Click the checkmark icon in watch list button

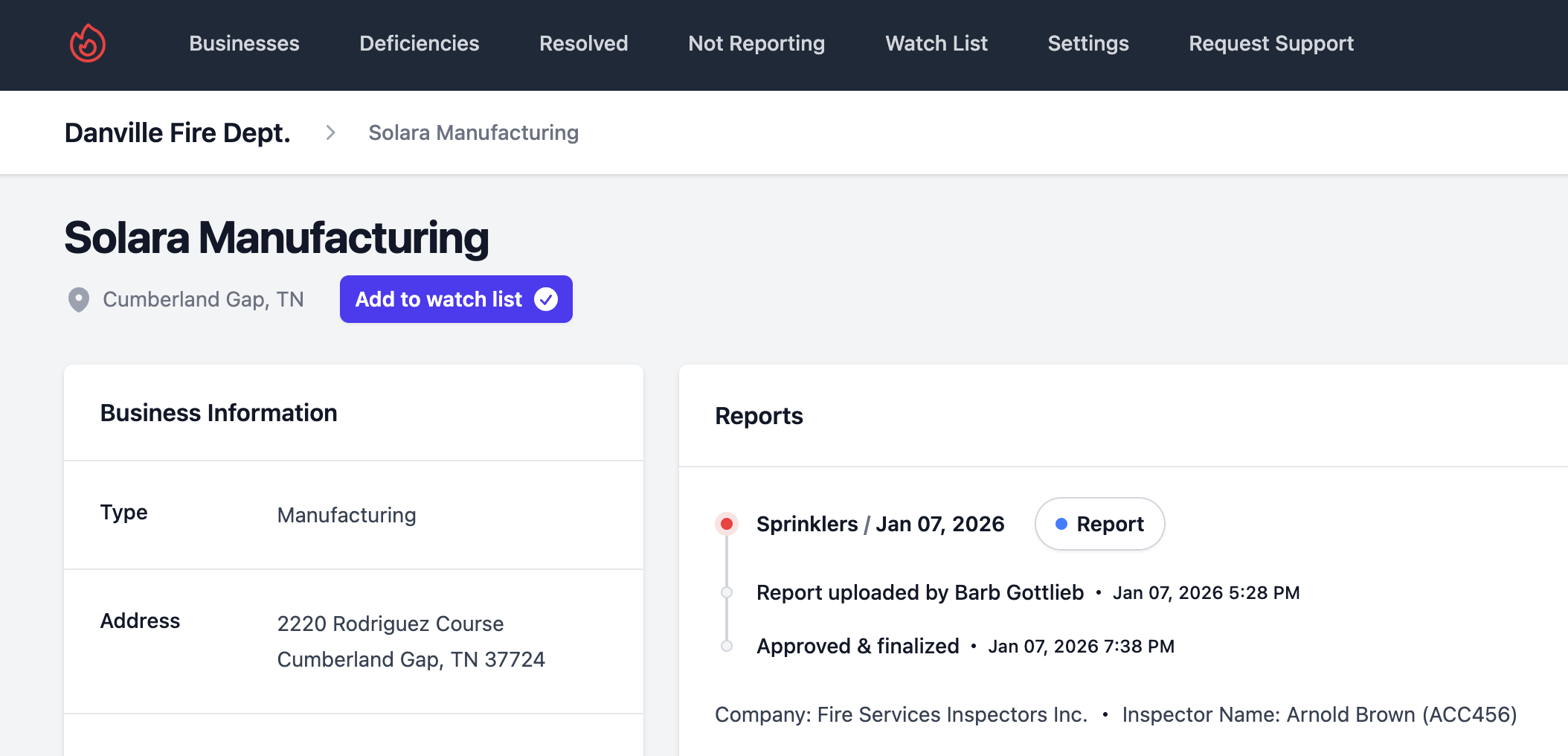pos(546,299)
